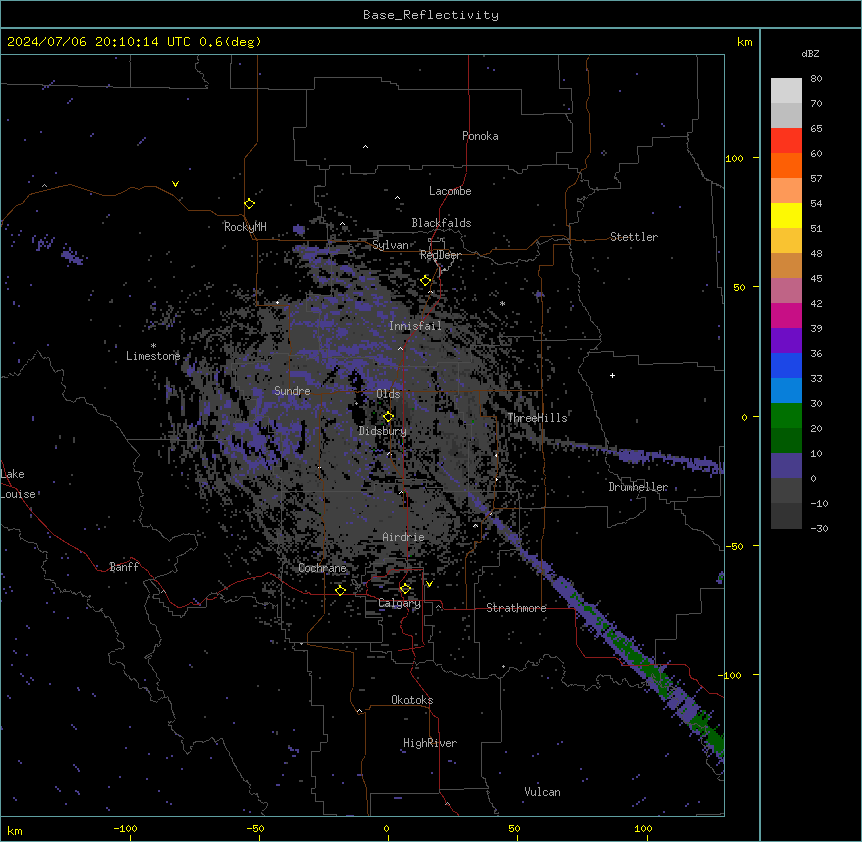Viewport: 862px width, 842px height.
Task: Click the asterisk marker above Limestone
Action: pyautogui.click(x=153, y=345)
